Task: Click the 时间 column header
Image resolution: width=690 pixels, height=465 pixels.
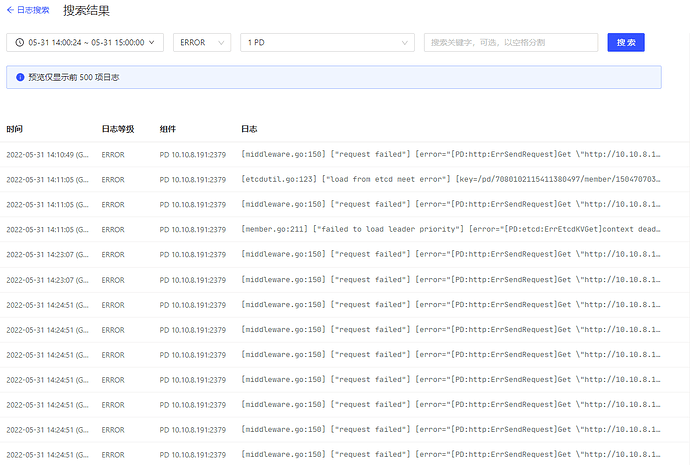Action: point(15,129)
